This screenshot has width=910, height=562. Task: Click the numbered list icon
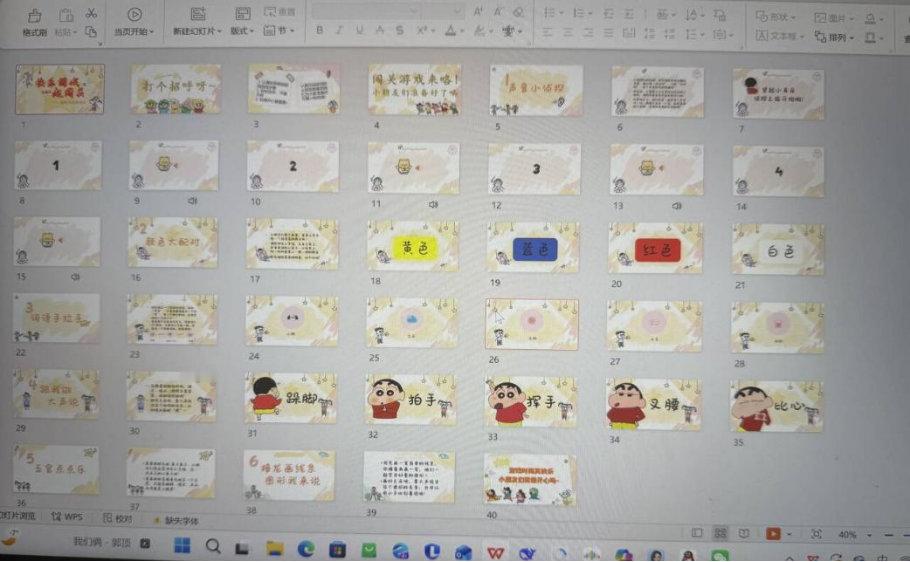click(579, 13)
